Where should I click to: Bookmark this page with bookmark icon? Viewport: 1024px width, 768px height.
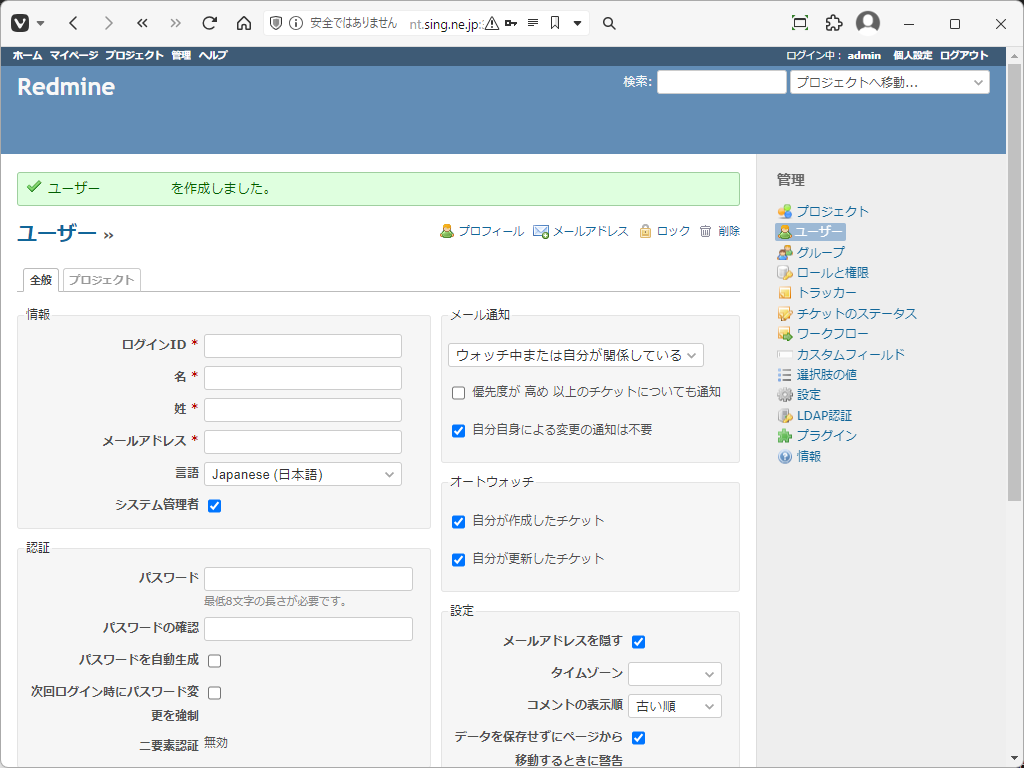554,24
